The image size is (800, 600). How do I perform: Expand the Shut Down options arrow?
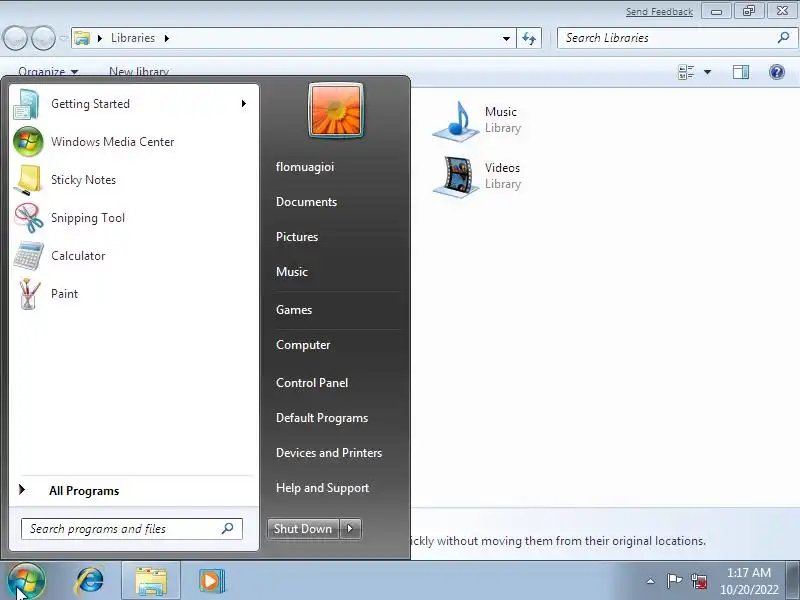click(x=350, y=529)
